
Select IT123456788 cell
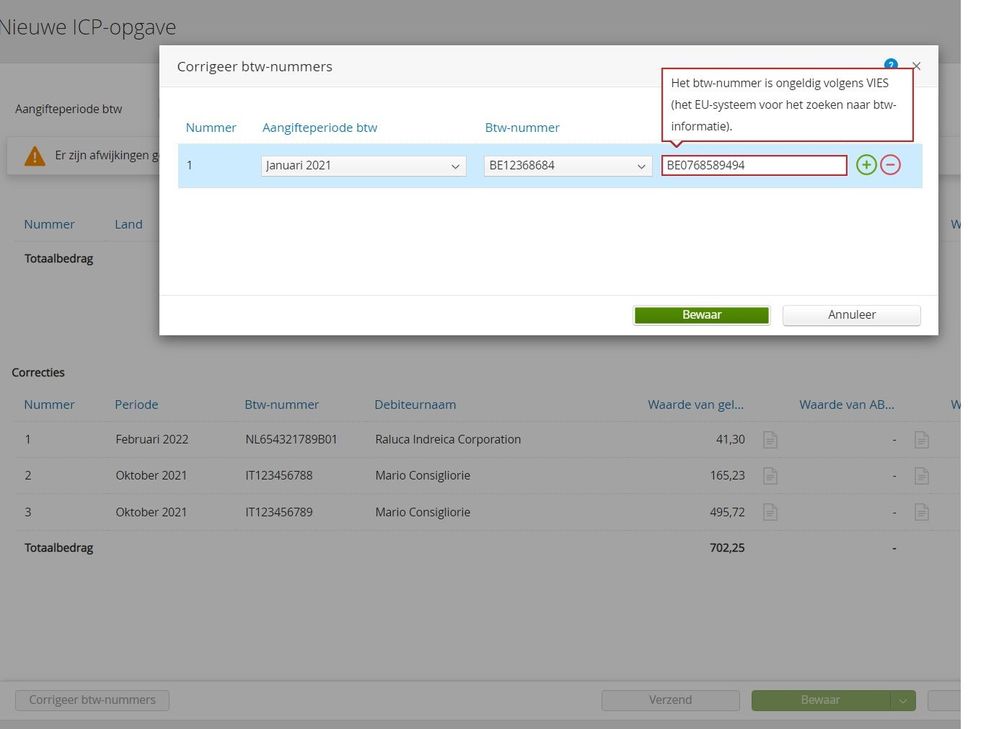pos(279,476)
